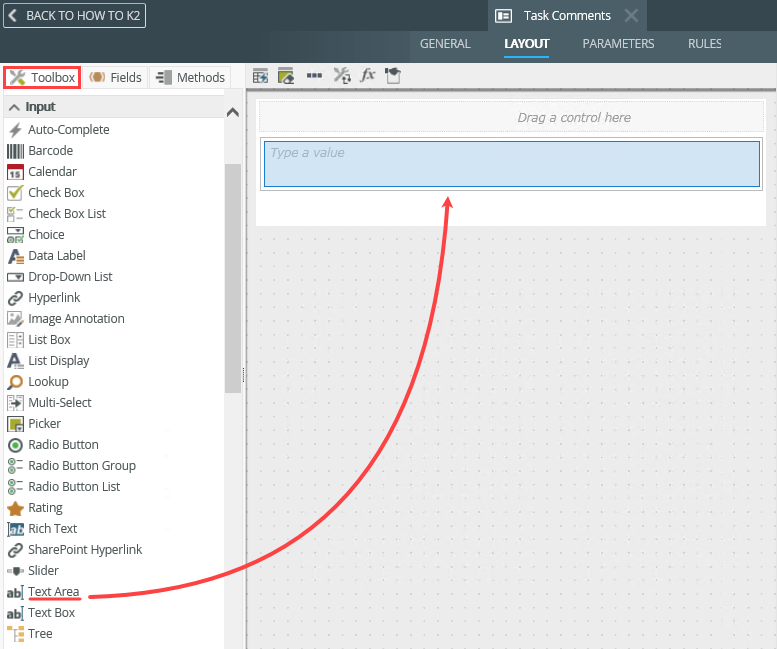Open the Methods tab

coord(190,78)
